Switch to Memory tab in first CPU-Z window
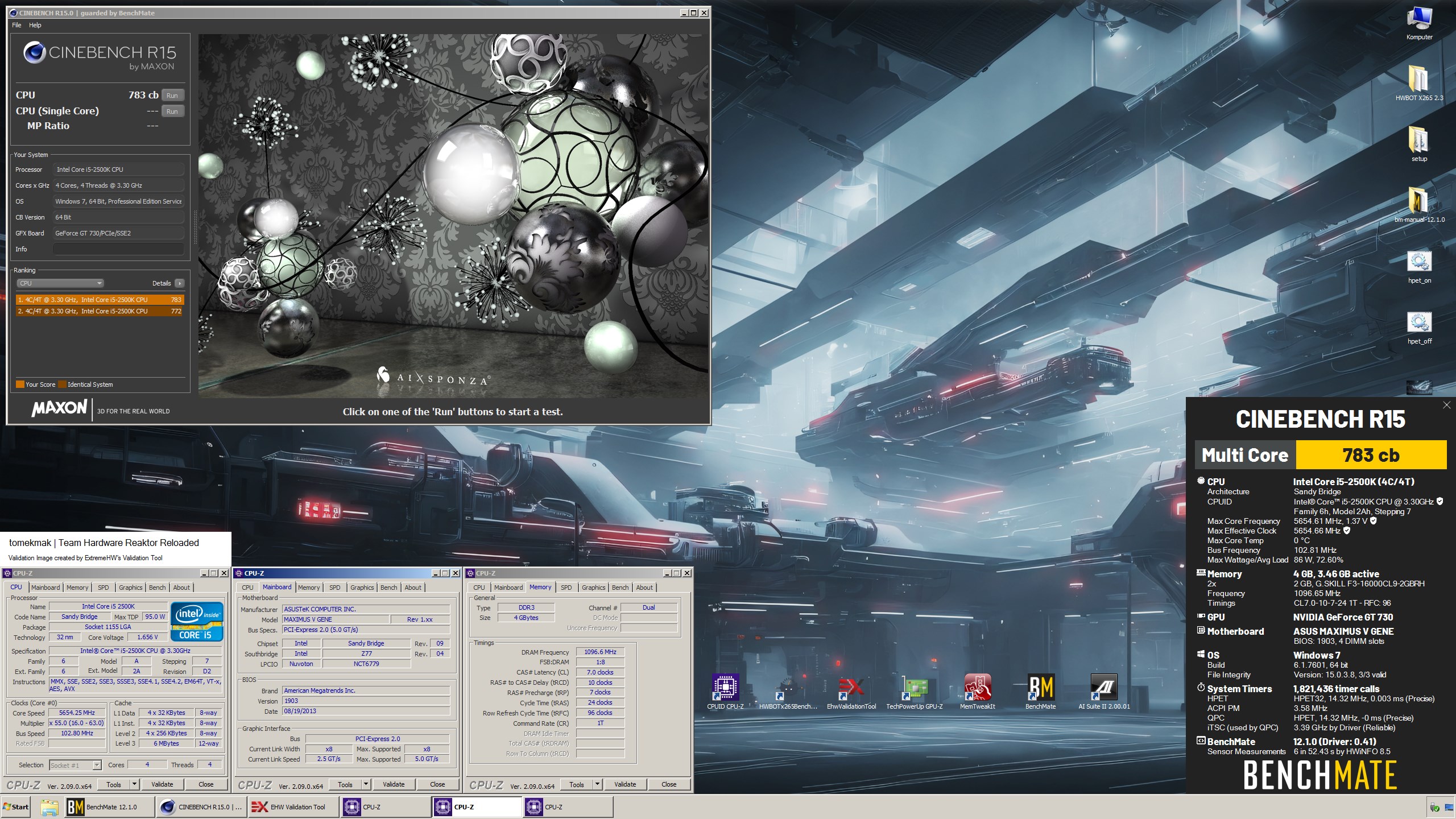This screenshot has height=819, width=1456. 77,588
